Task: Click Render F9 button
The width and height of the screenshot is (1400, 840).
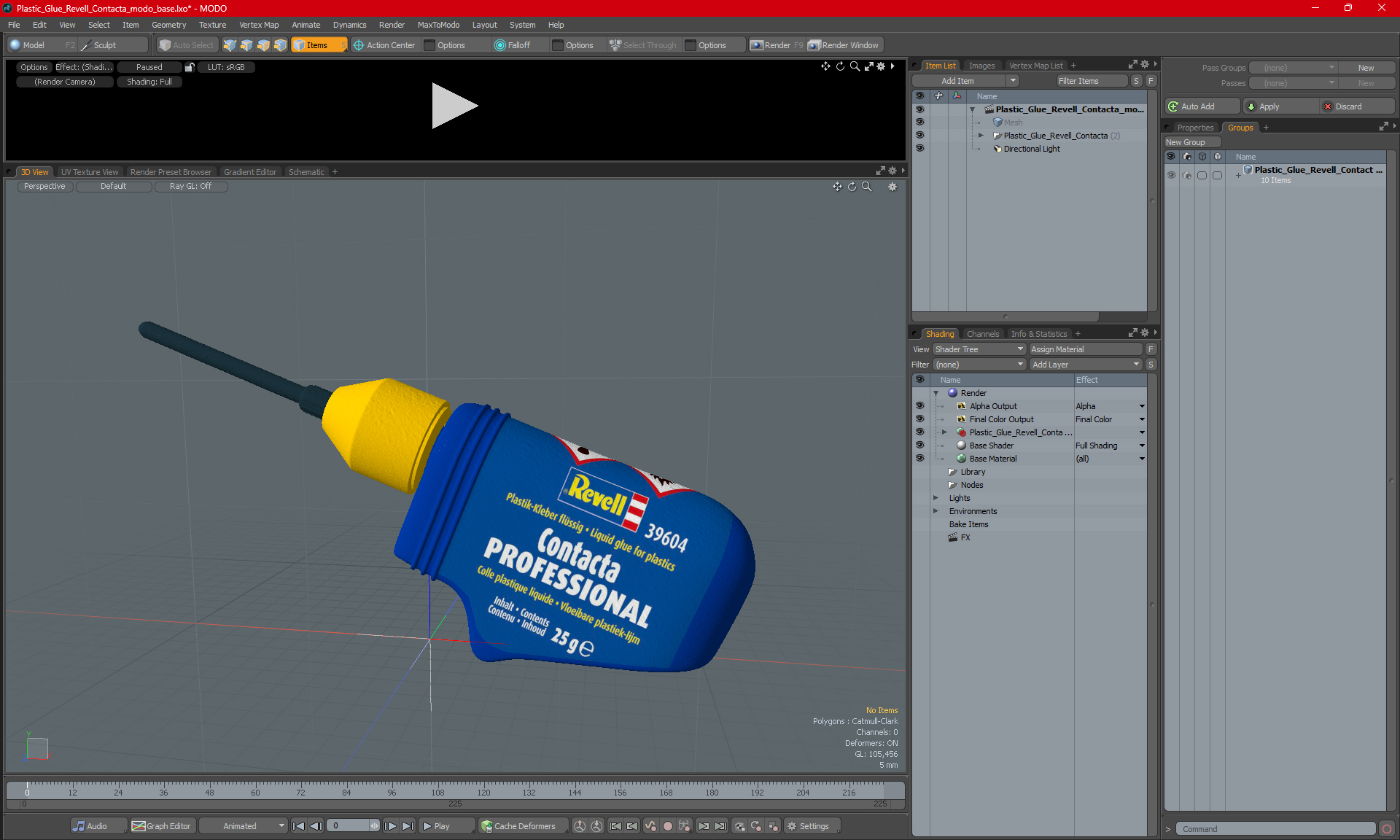Action: (777, 45)
